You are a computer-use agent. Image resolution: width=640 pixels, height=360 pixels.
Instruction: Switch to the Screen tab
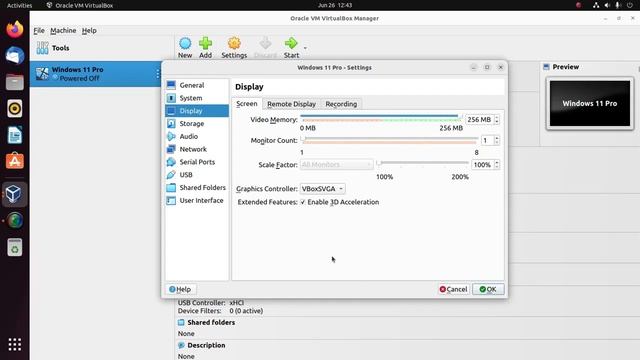click(x=247, y=104)
